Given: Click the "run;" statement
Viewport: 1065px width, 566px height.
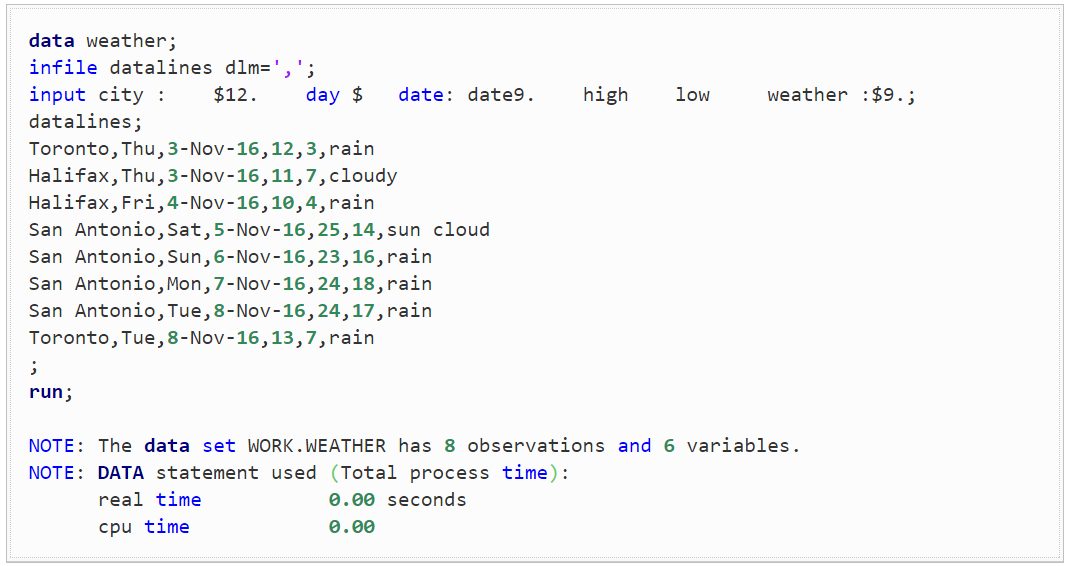Looking at the screenshot, I should tap(51, 392).
